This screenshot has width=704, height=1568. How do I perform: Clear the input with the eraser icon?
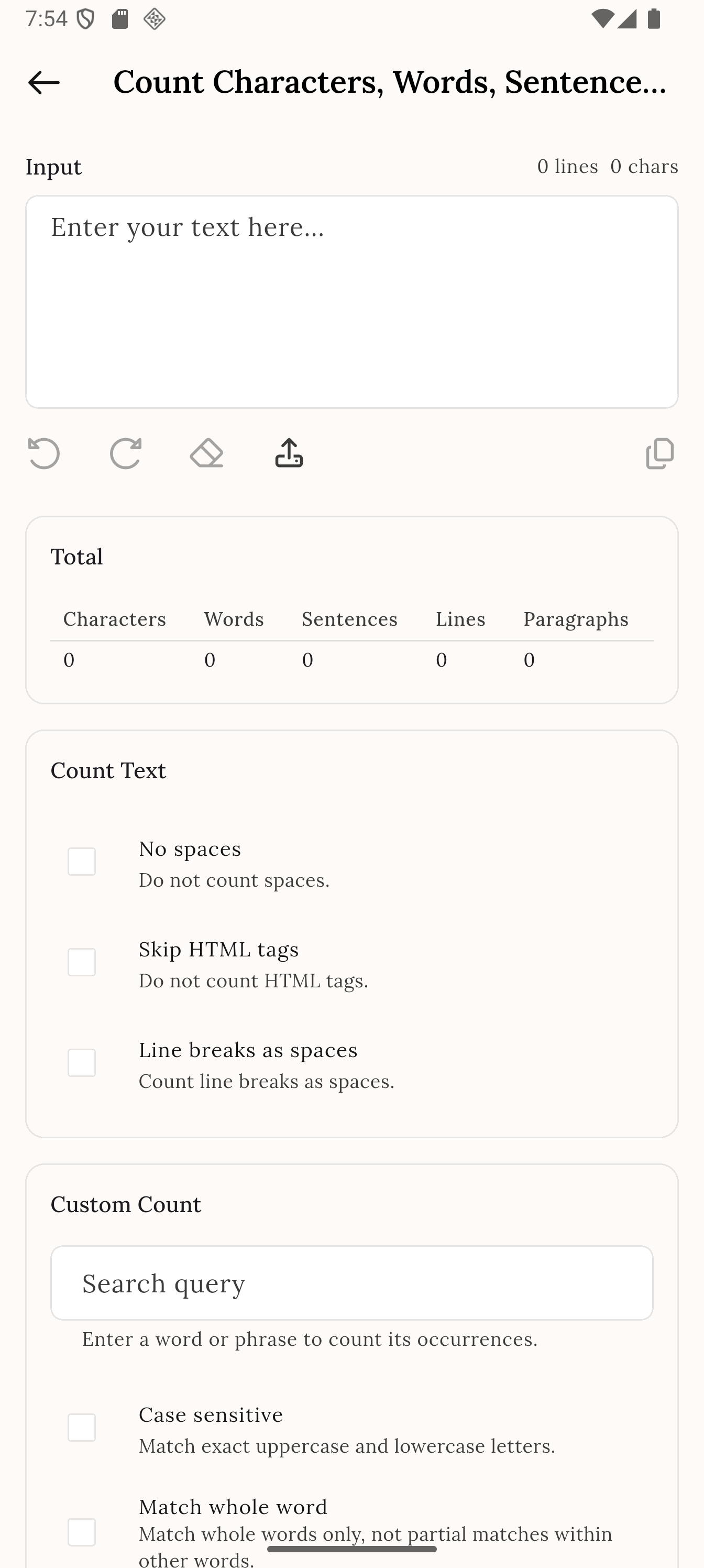(206, 453)
